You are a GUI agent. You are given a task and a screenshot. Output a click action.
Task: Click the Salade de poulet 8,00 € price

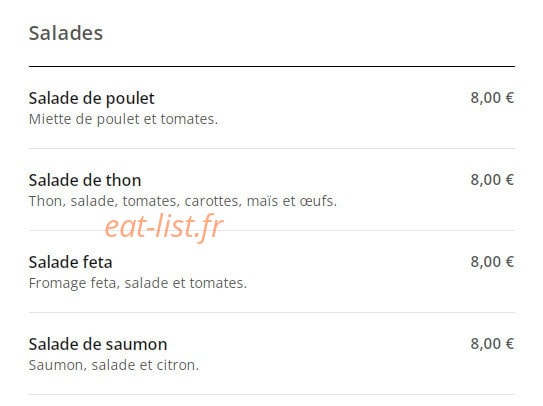tap(492, 98)
